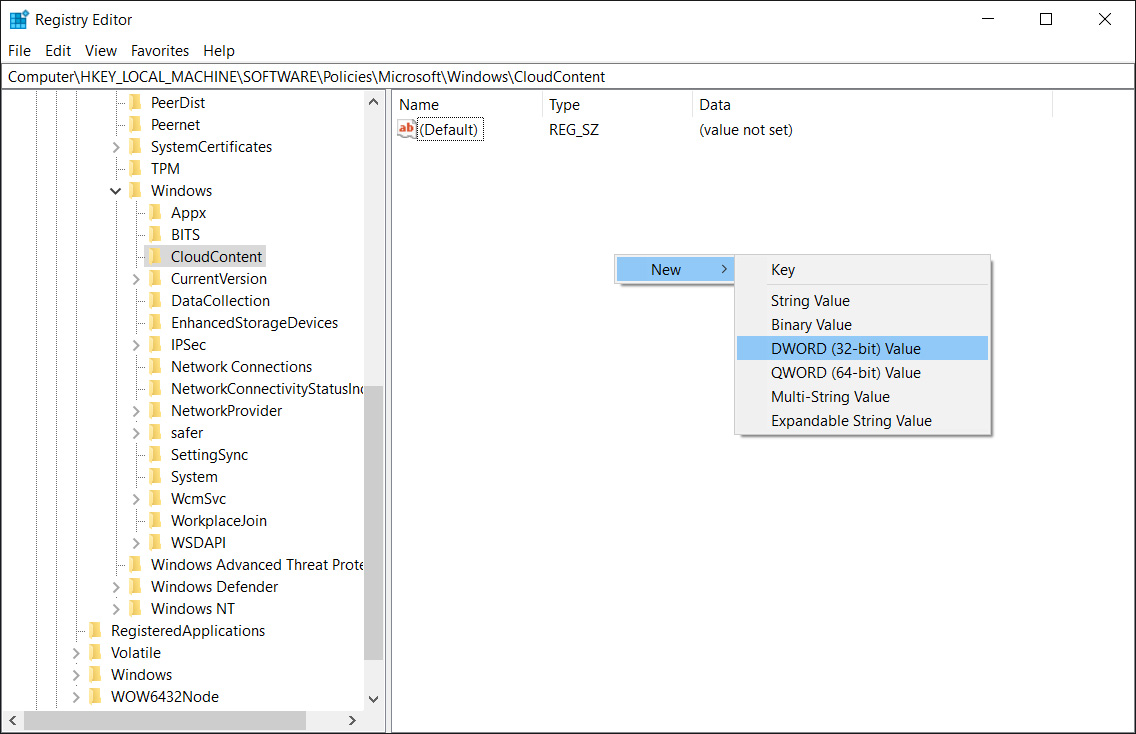Click the Appx folder icon

point(155,212)
